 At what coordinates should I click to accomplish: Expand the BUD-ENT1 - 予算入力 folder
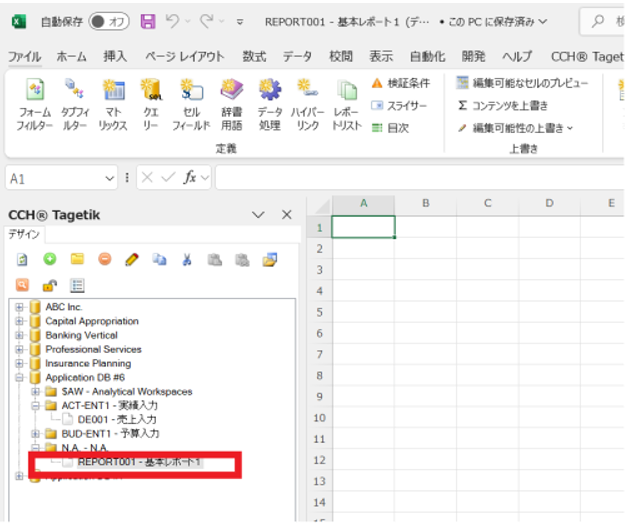[x=35, y=434]
